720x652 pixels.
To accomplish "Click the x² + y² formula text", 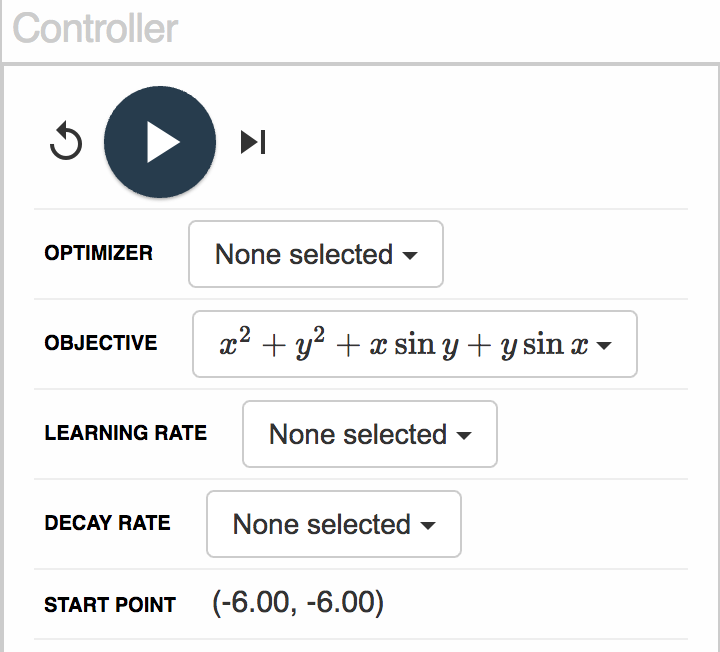I will click(x=272, y=343).
